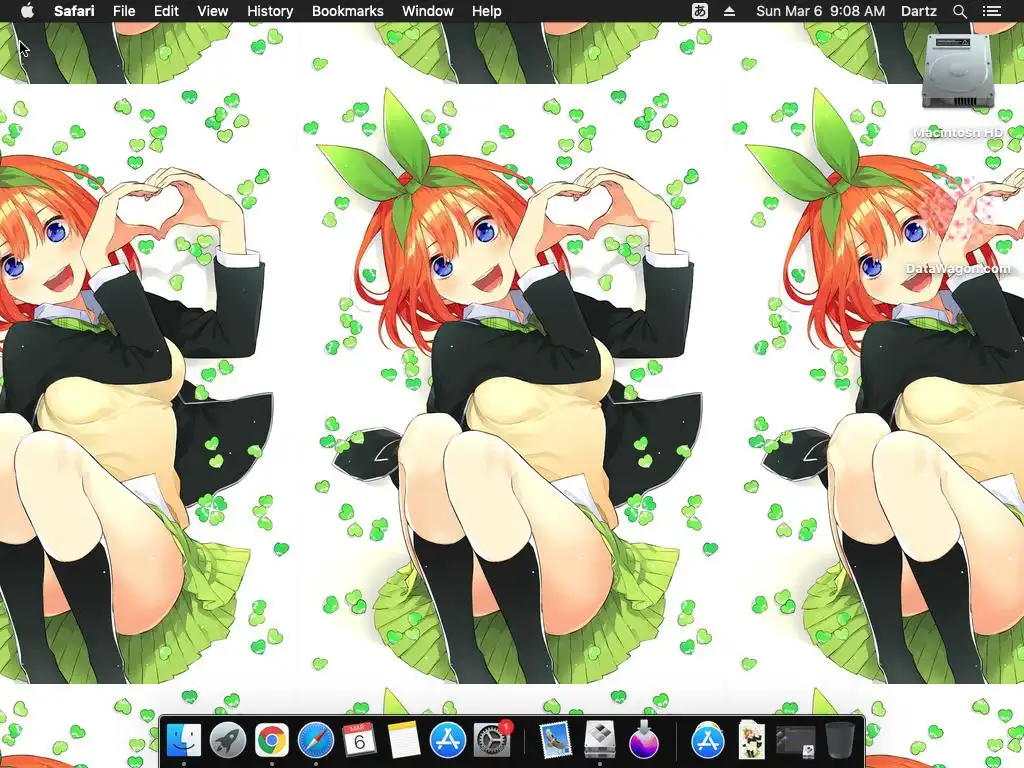Screen dimensions: 1024x768
Task: Open the Window menu
Action: point(428,11)
